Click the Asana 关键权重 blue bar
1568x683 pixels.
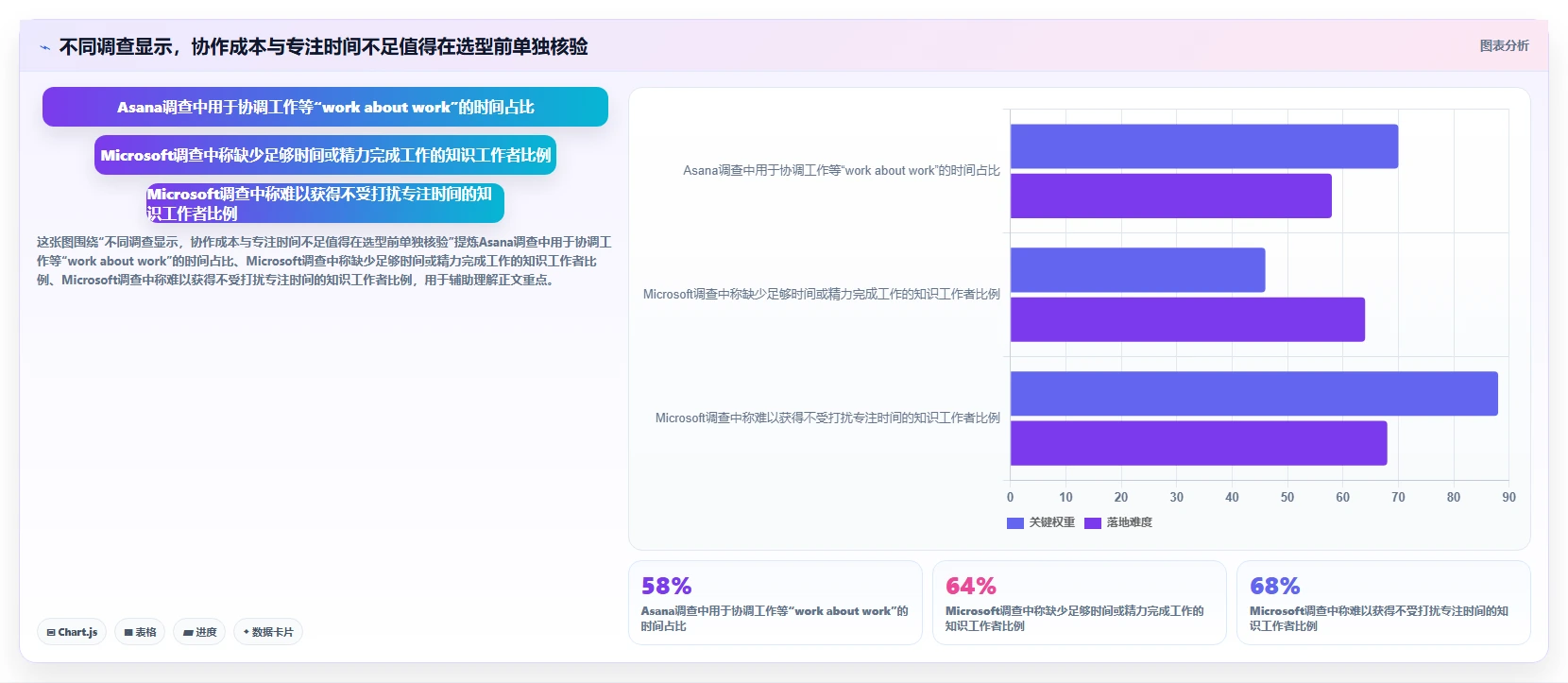(x=1204, y=146)
